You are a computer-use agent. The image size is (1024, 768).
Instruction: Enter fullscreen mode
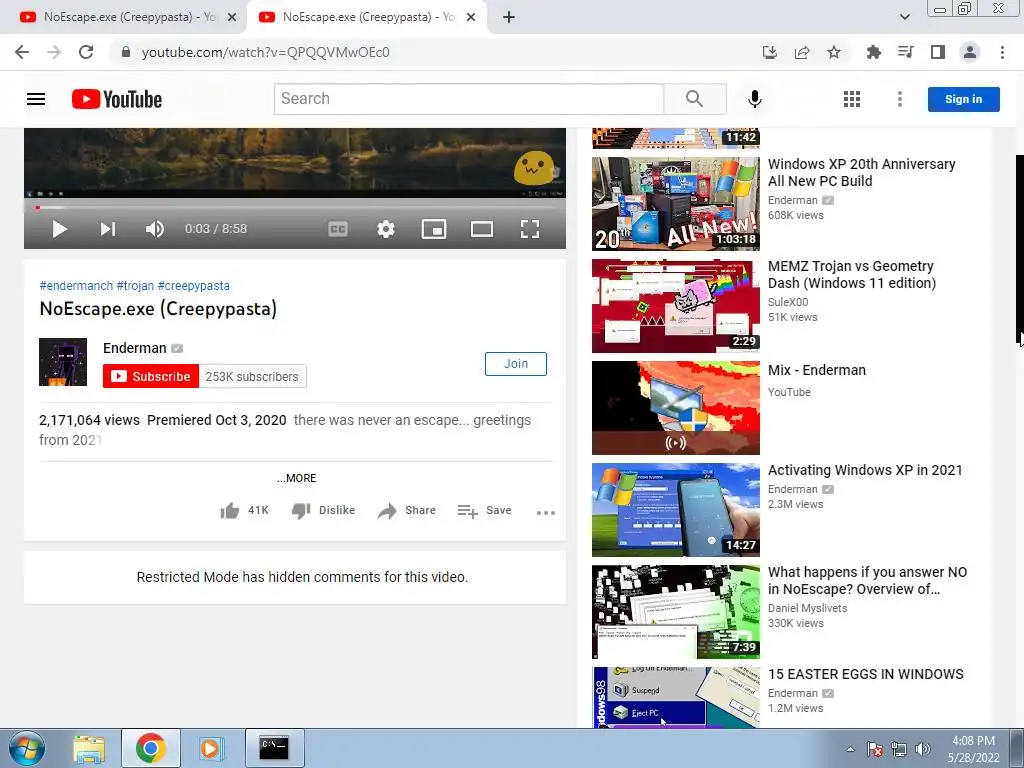tap(530, 229)
